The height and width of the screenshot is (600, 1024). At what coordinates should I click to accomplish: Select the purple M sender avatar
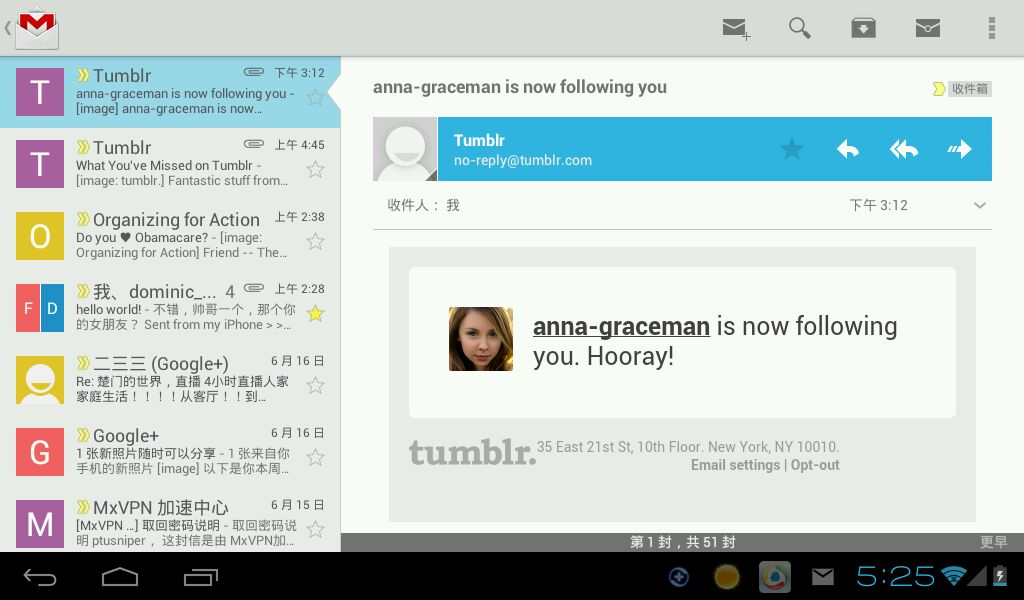(40, 523)
